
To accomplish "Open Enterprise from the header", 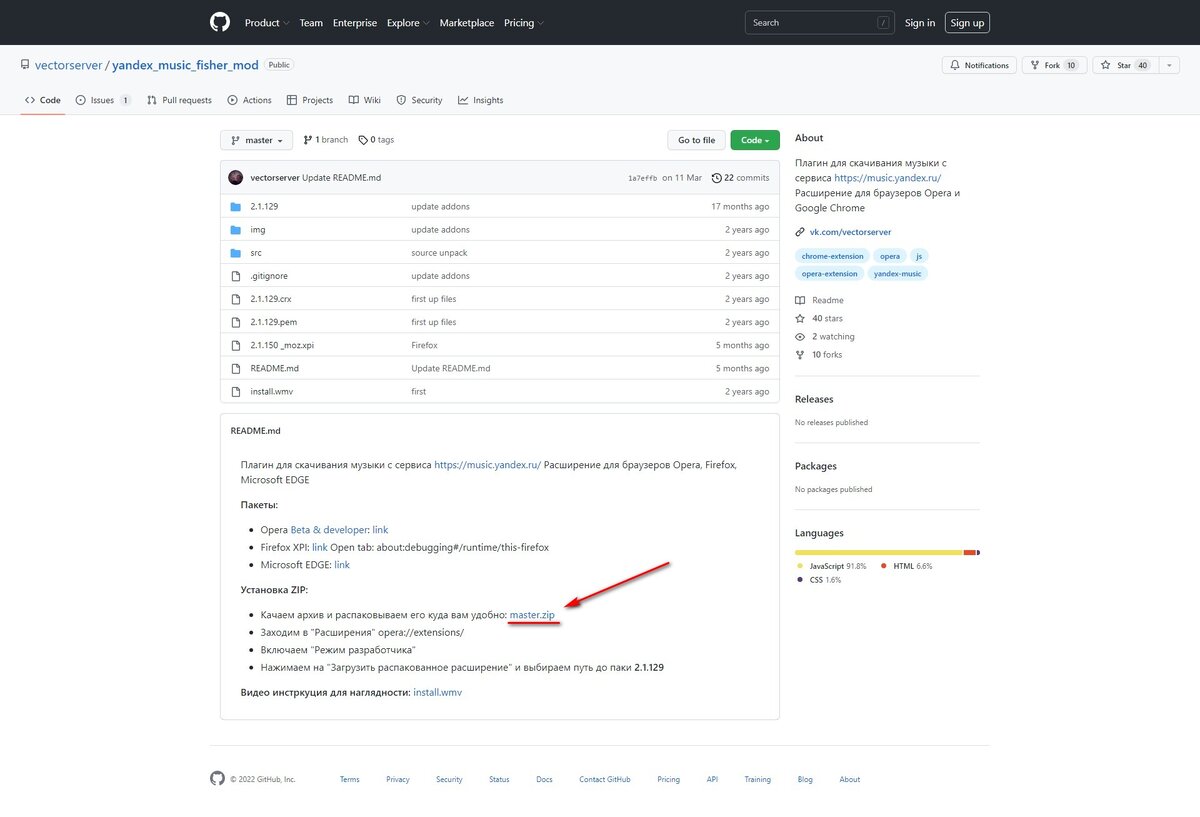I will 355,23.
